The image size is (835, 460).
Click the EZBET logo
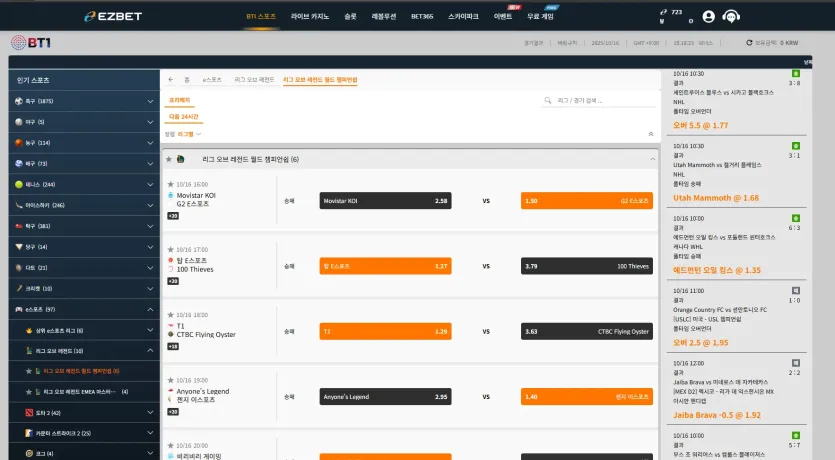point(113,17)
